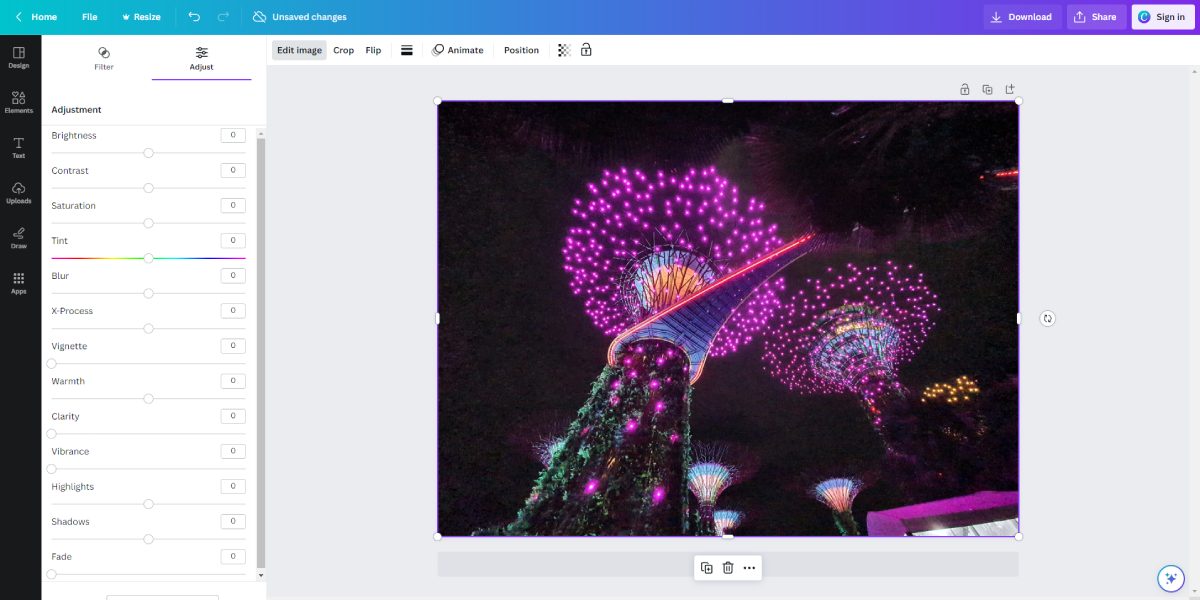Open the File menu
This screenshot has height=600, width=1200.
90,16
